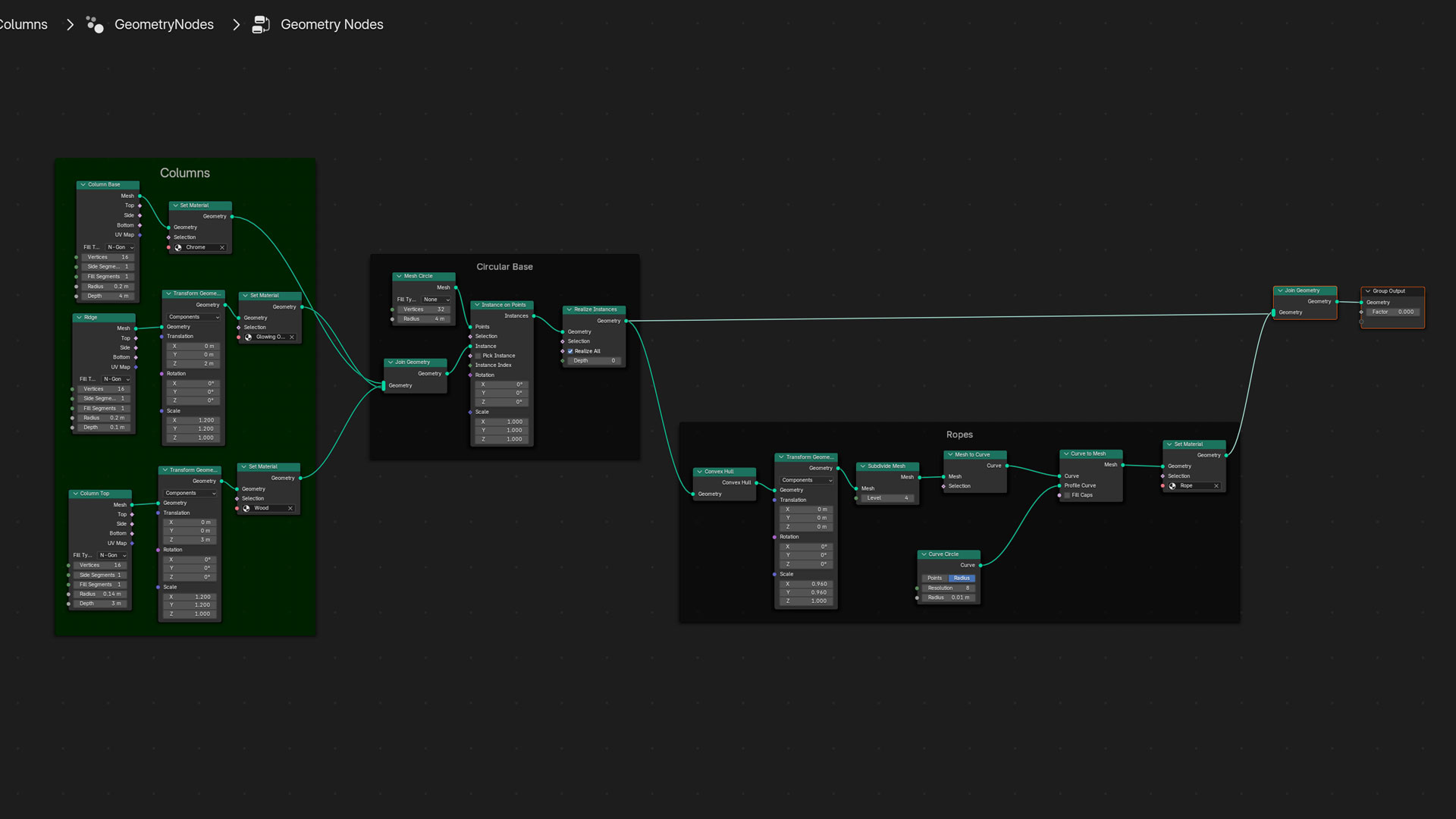
Task: Switch Curve Circle mode to Points
Action: (x=934, y=578)
